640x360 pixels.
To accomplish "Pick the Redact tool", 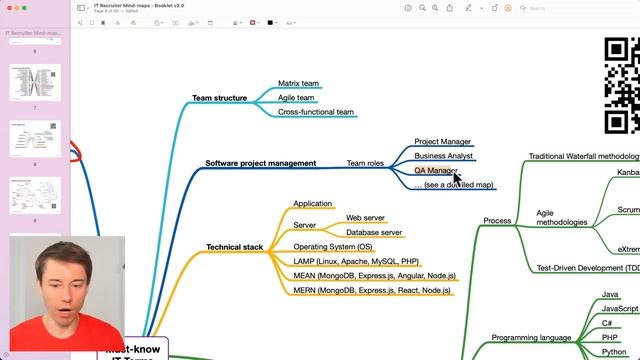I will point(103,23).
